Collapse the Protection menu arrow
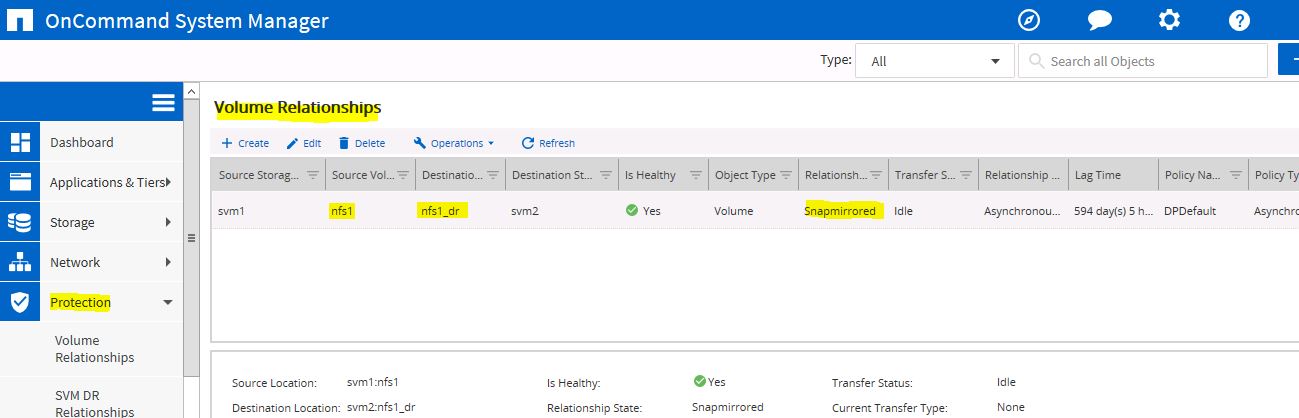The image size is (1299, 418). tap(168, 302)
